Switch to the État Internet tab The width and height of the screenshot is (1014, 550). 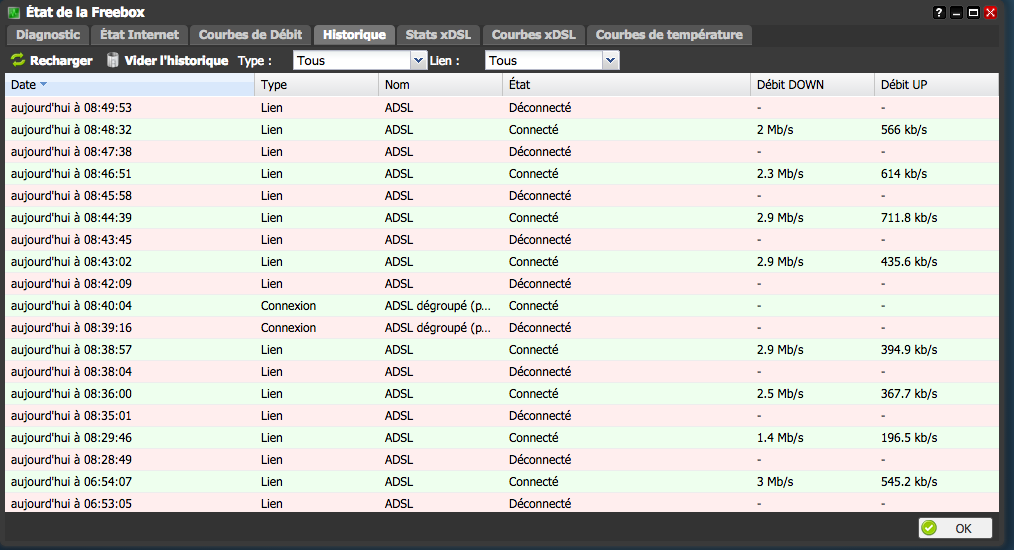[139, 35]
